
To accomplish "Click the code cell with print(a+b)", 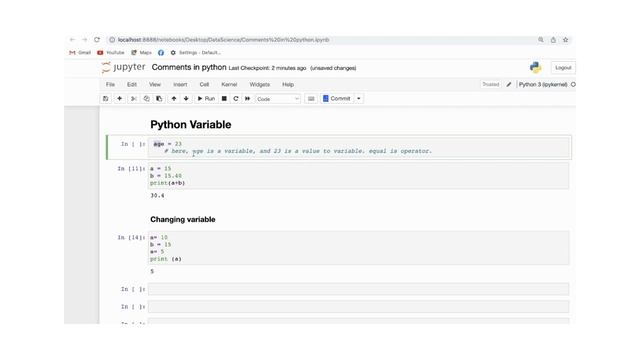I will click(358, 176).
